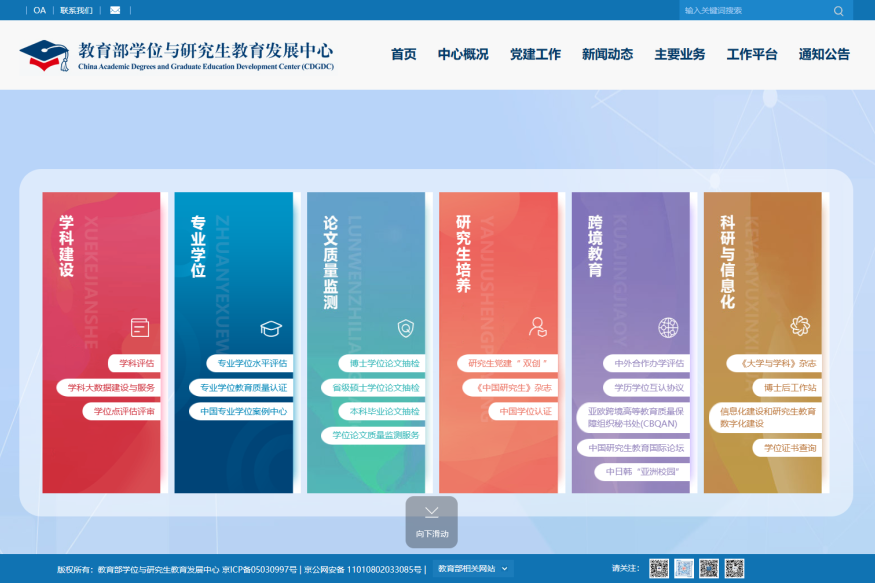Click the graduation cap icon on 专业学位 card

(271, 328)
